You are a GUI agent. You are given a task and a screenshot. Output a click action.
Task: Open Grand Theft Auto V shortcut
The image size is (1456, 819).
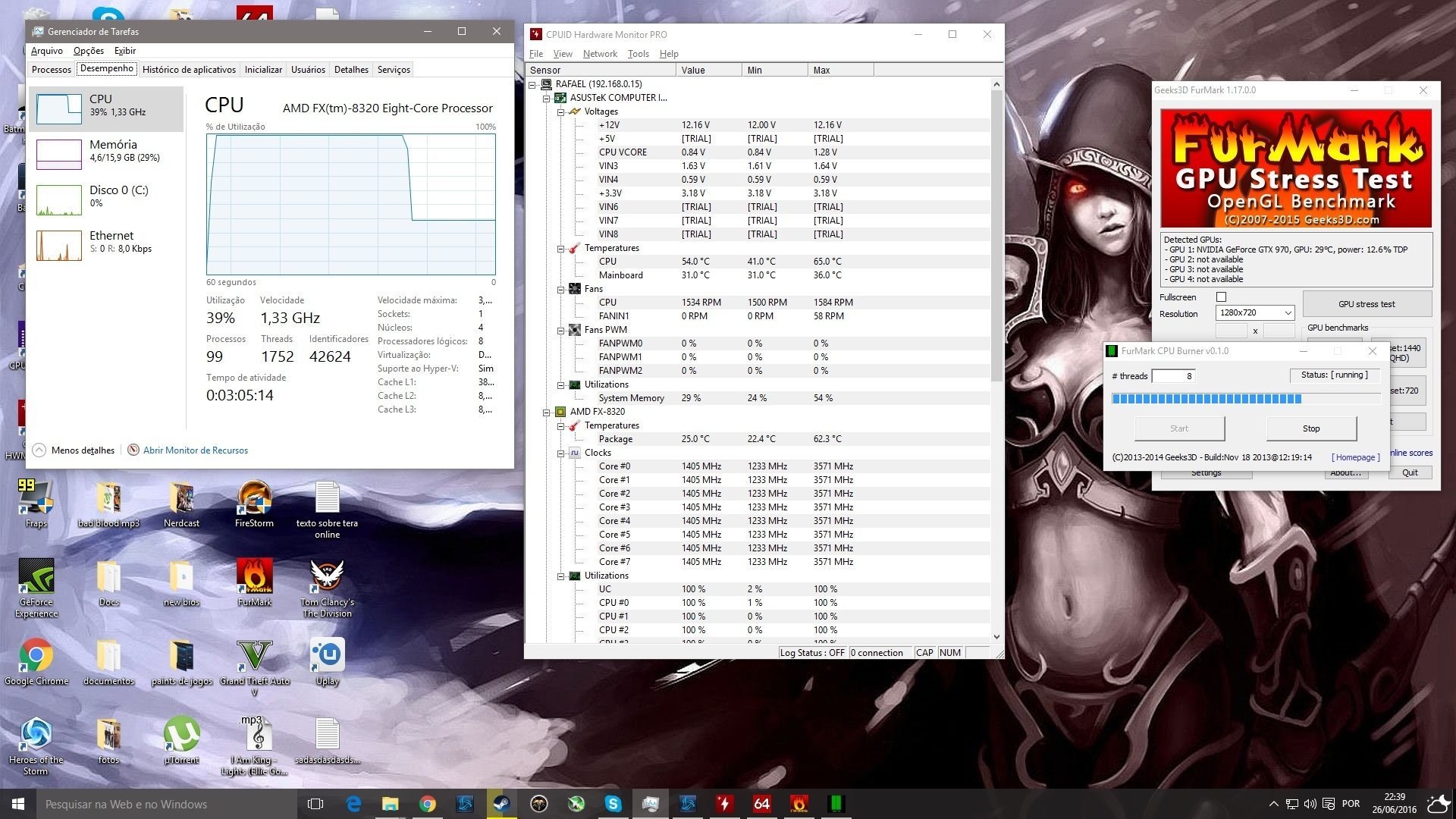pyautogui.click(x=254, y=667)
